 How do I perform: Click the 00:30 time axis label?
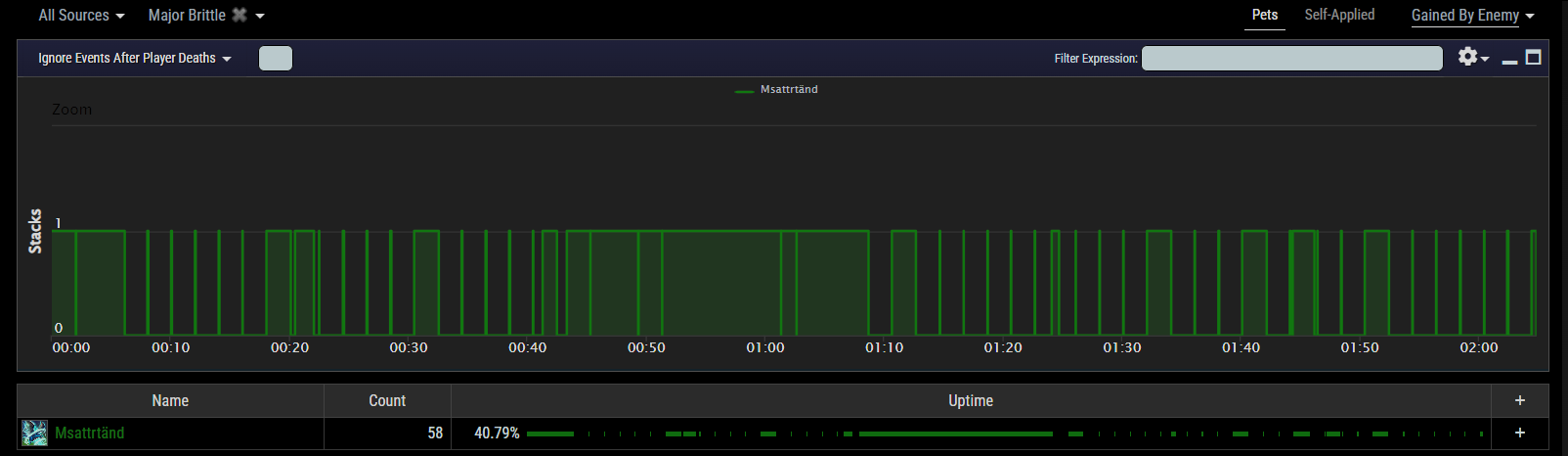coord(409,347)
